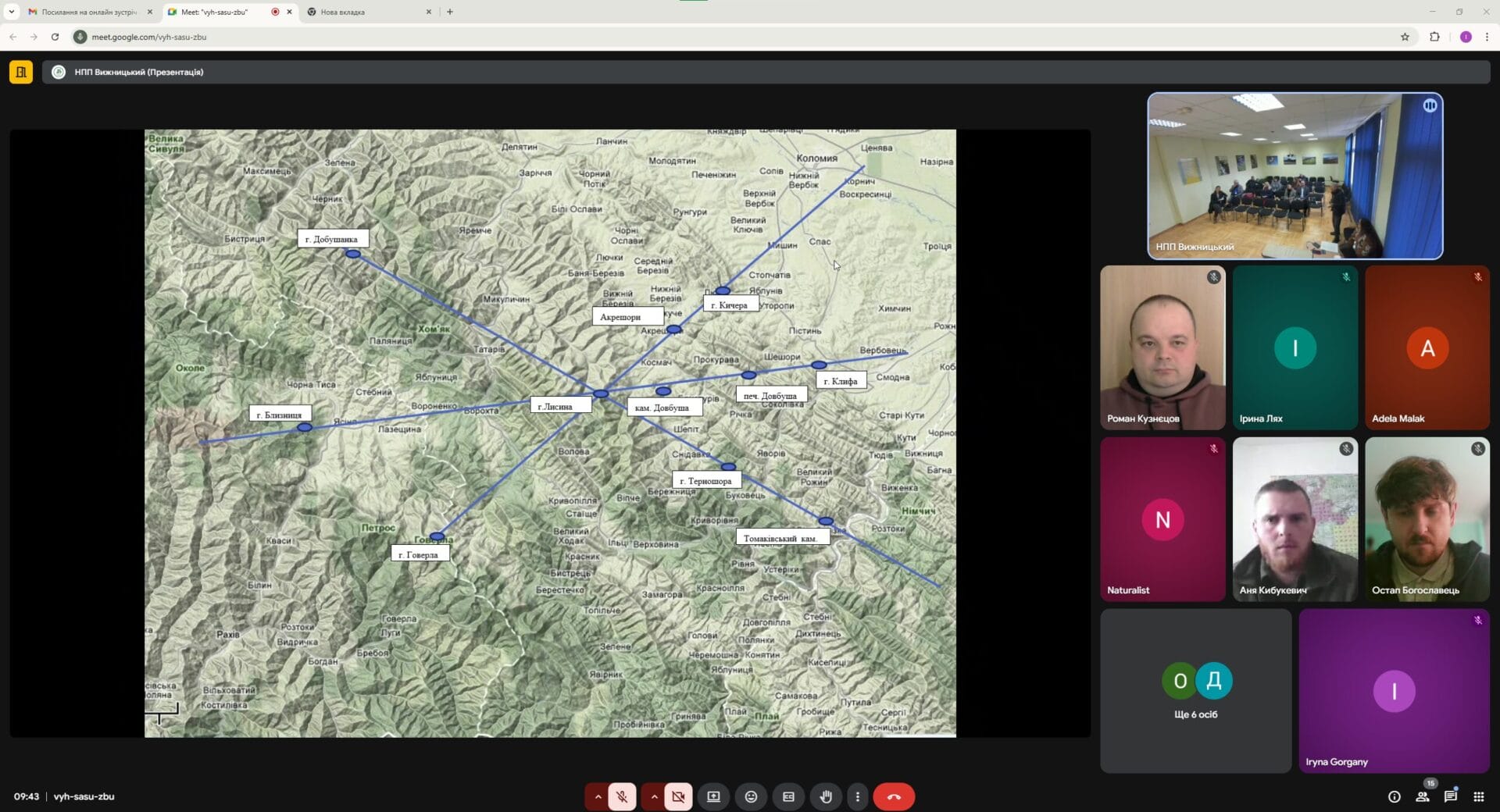Open meeting details info icon
The width and height of the screenshot is (1500, 812).
pos(1394,796)
